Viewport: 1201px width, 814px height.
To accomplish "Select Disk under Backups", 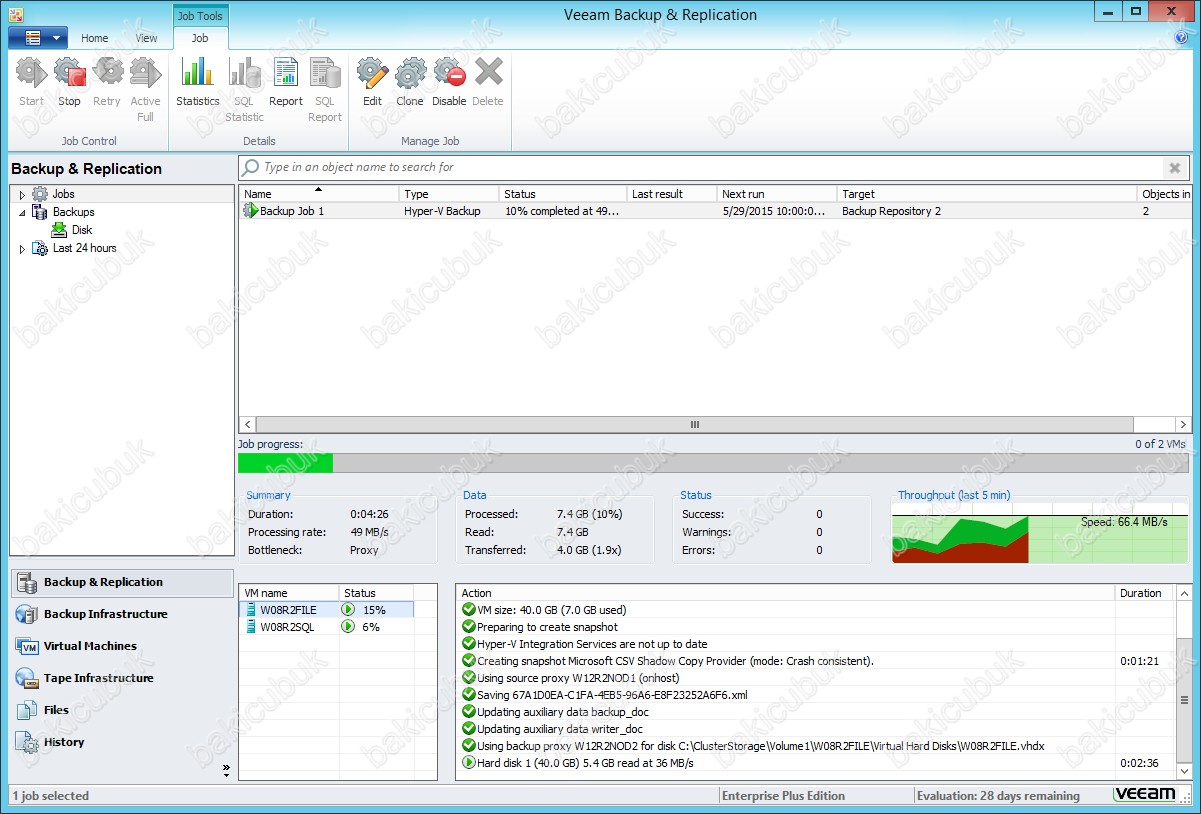I will (x=82, y=230).
